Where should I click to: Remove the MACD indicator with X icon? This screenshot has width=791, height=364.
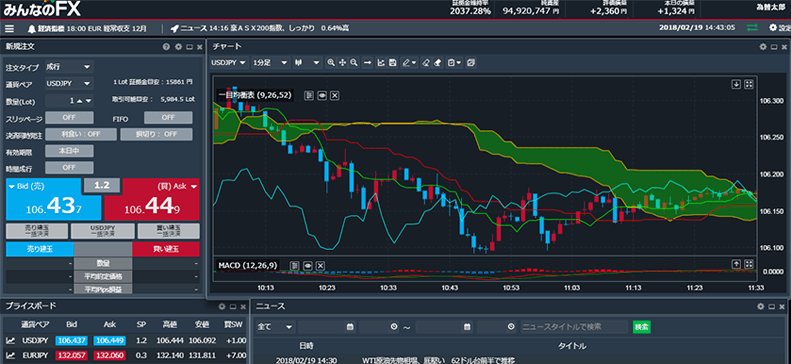point(320,265)
